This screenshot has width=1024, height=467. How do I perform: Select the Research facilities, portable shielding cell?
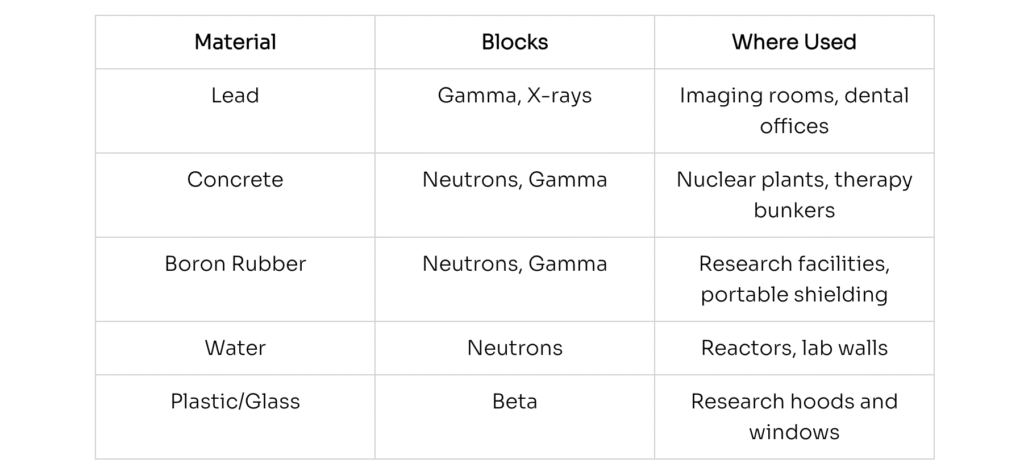pyautogui.click(x=794, y=279)
